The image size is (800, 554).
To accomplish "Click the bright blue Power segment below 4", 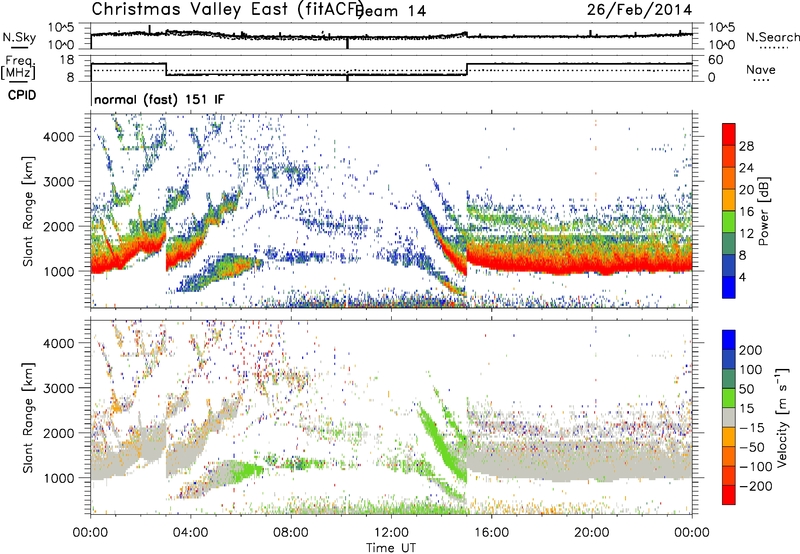I will click(x=729, y=287).
